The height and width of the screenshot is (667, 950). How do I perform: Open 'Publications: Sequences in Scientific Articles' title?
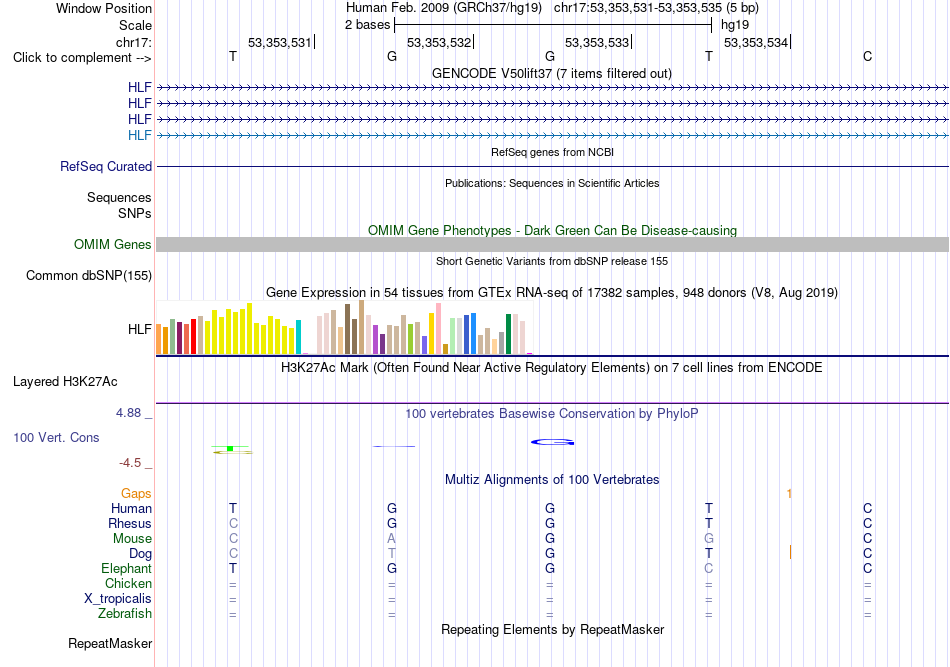pos(552,183)
